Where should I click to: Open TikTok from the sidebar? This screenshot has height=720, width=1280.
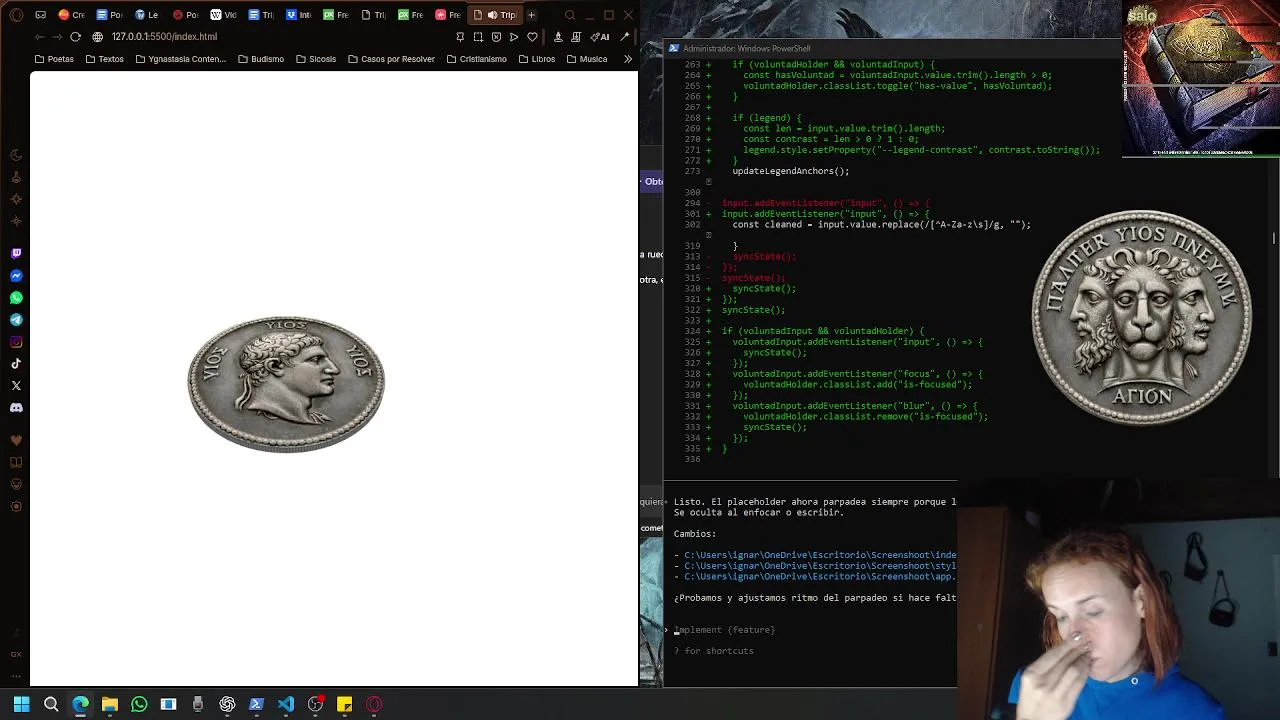tap(16, 364)
